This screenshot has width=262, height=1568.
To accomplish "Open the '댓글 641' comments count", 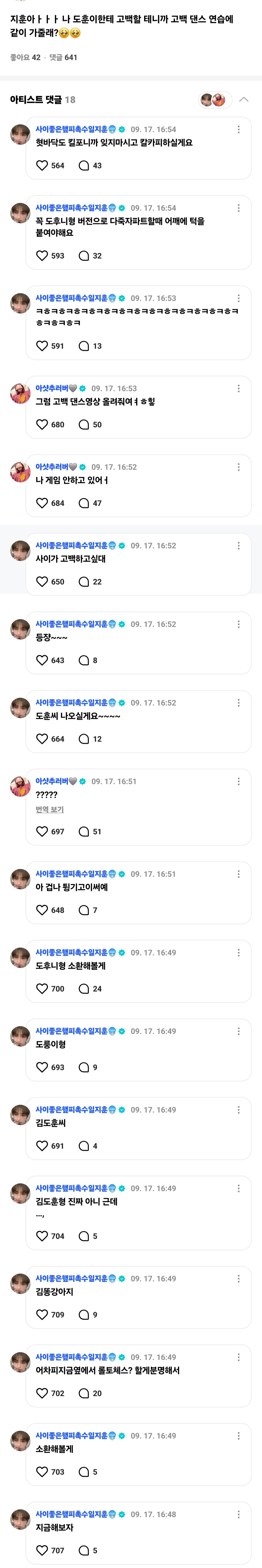I will 63,57.
